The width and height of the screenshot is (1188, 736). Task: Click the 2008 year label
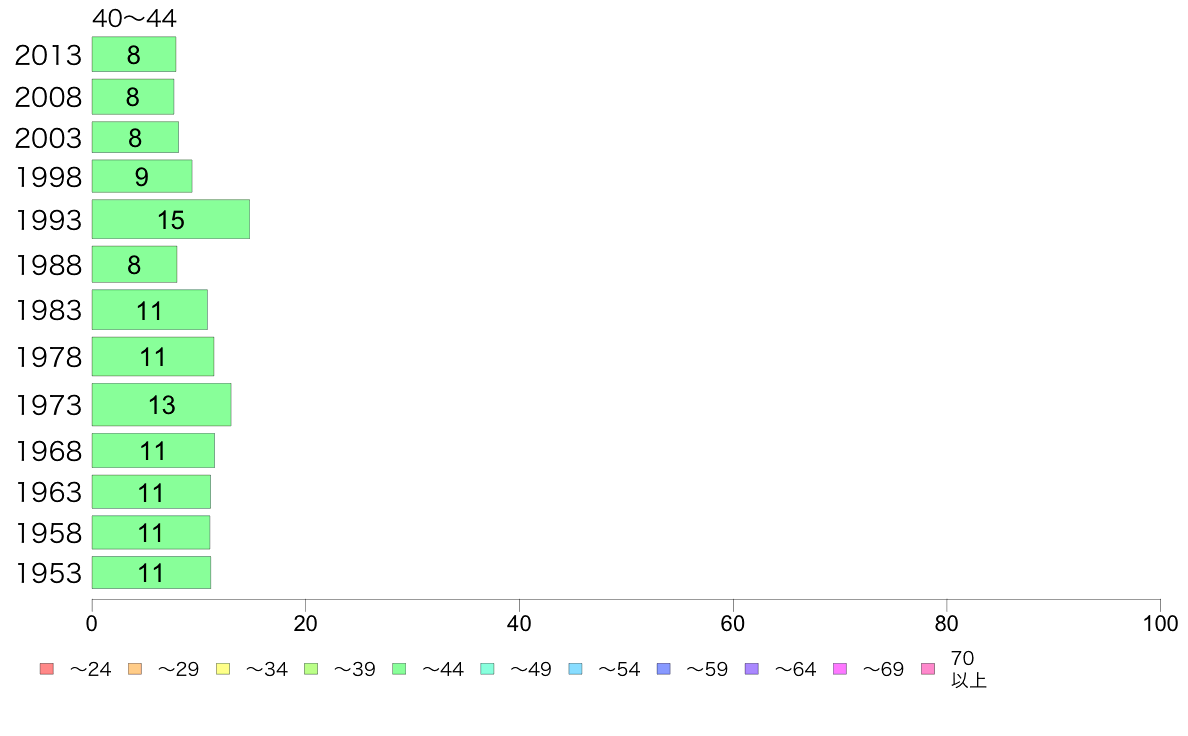click(x=48, y=97)
